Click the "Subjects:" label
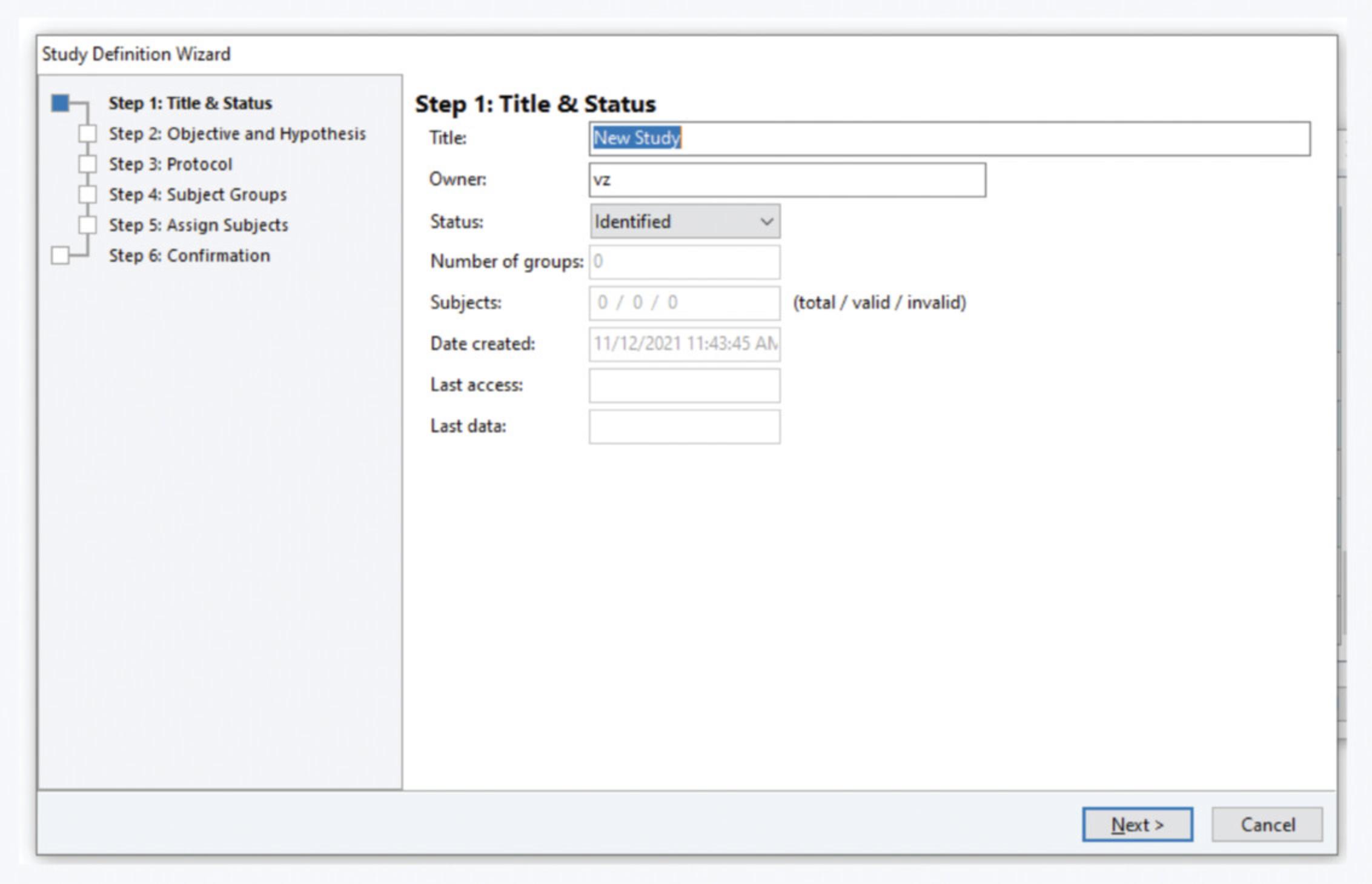The width and height of the screenshot is (1372, 884). coord(466,302)
